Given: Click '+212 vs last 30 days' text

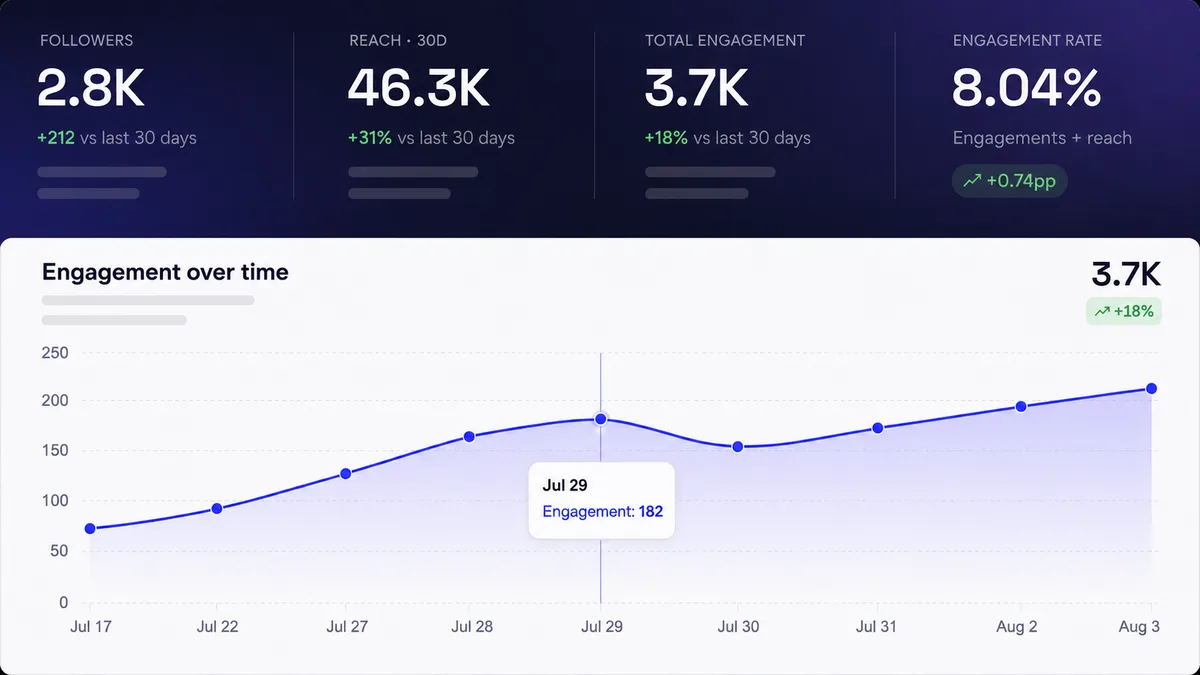Looking at the screenshot, I should click(117, 138).
